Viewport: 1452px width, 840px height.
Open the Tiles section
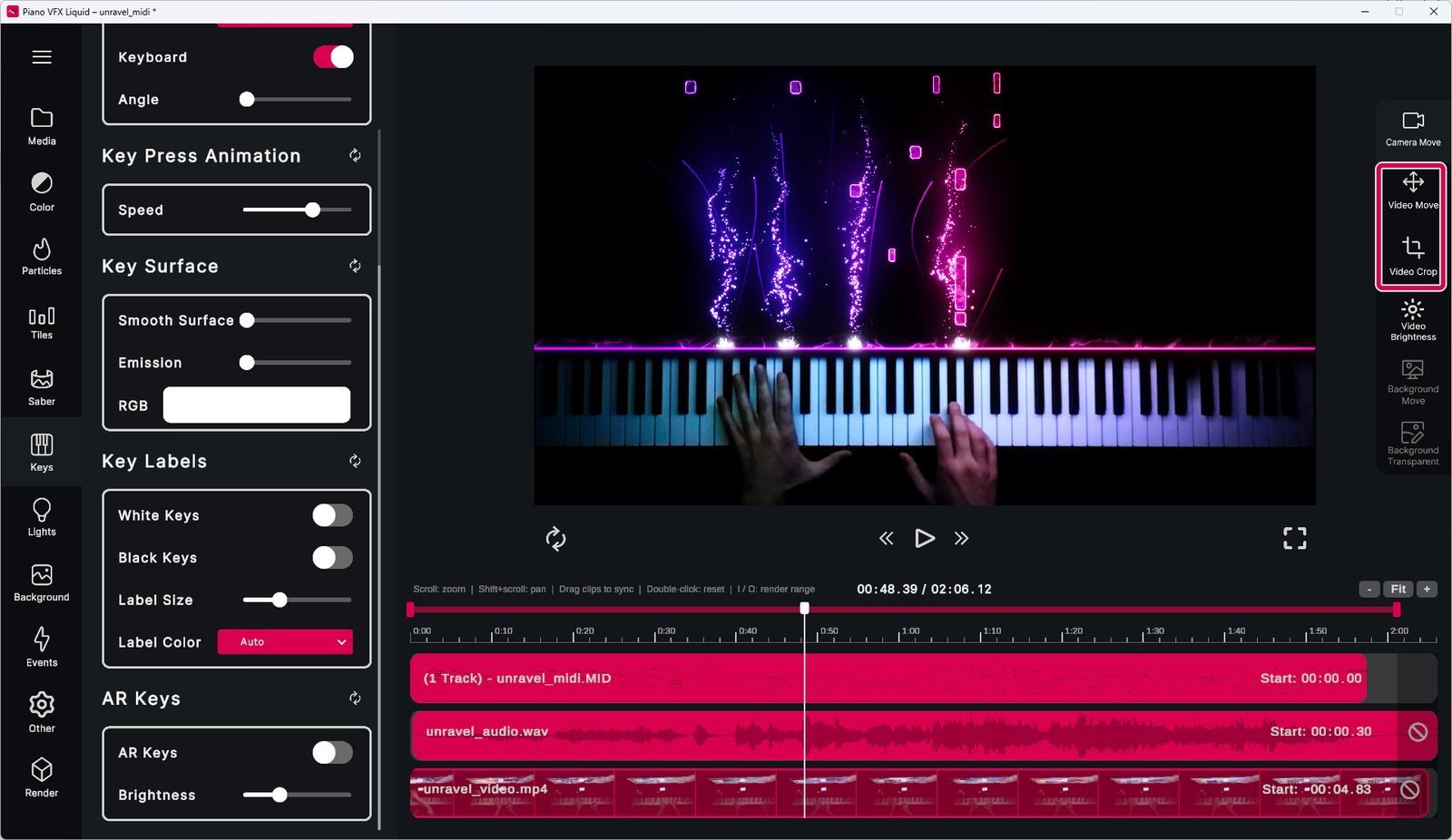coord(42,322)
